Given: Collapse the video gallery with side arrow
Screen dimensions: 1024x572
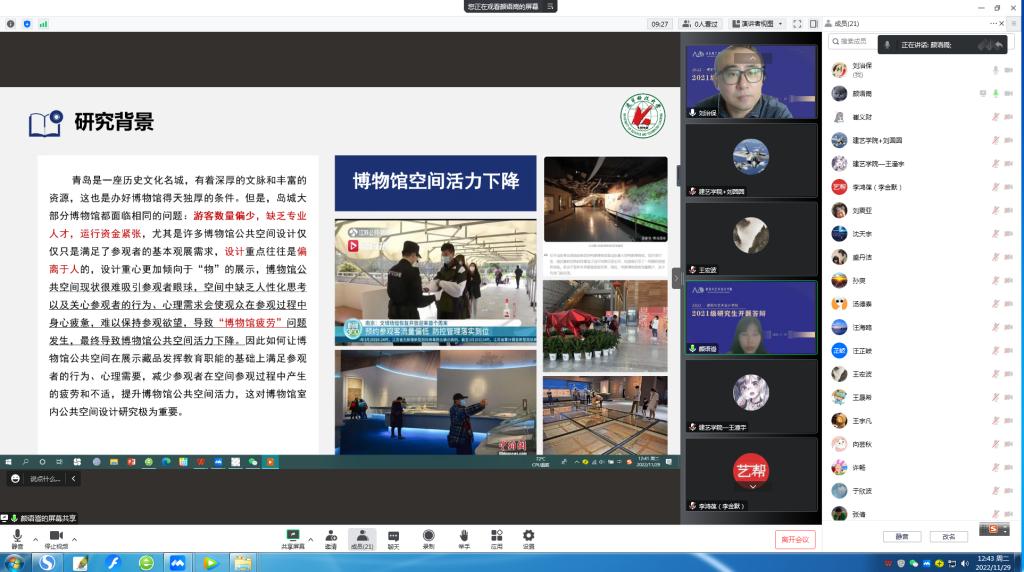Looking at the screenshot, I should pyautogui.click(x=677, y=279).
